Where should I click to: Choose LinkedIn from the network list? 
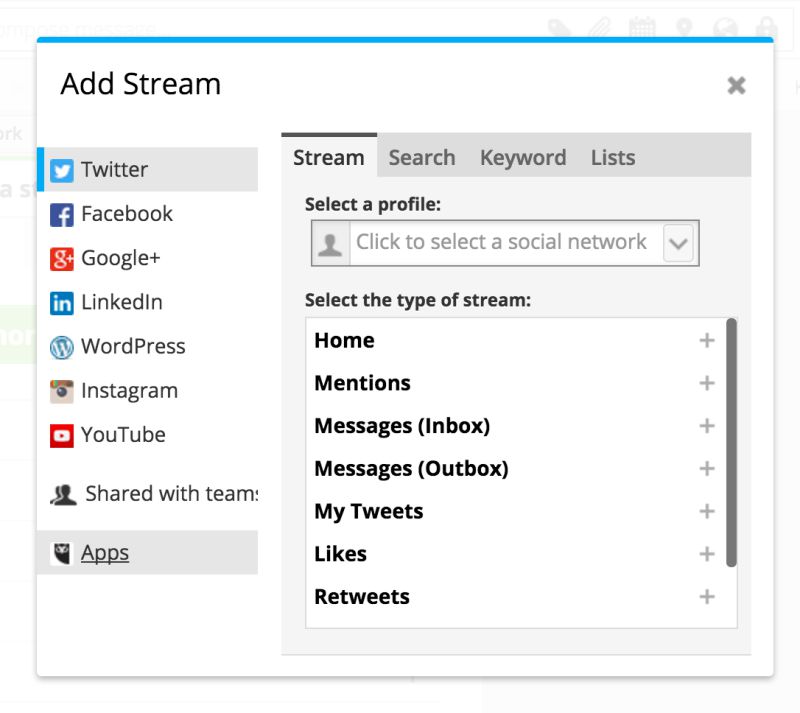(147, 302)
